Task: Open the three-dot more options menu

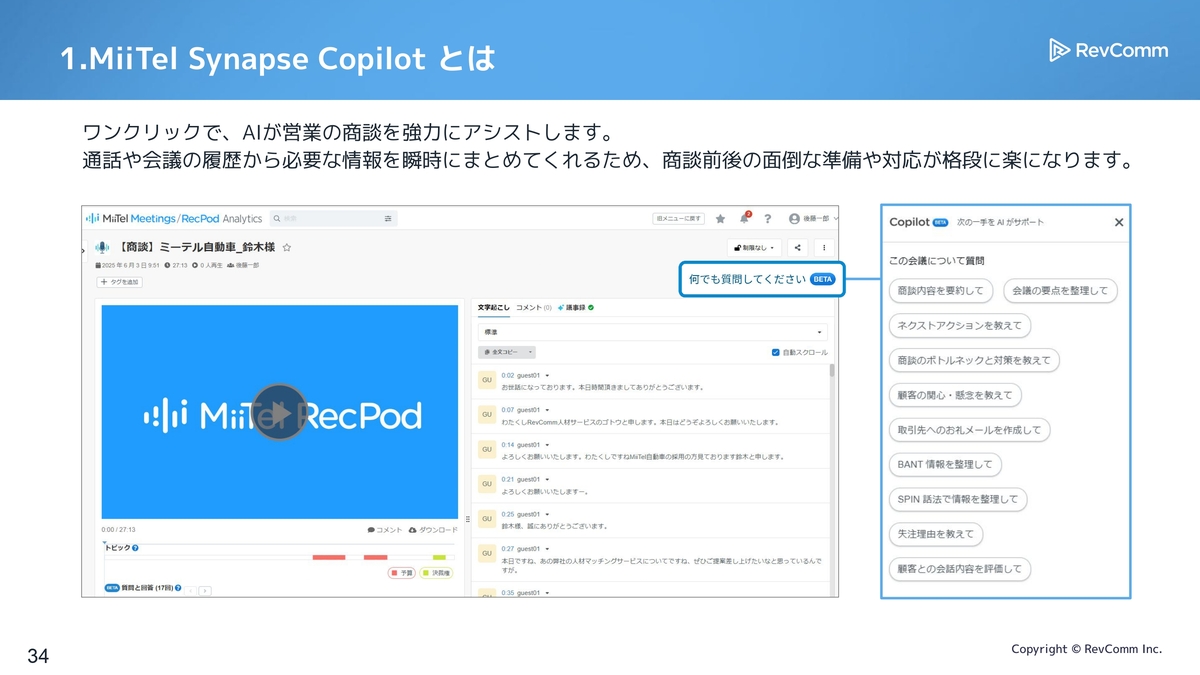Action: coord(824,247)
